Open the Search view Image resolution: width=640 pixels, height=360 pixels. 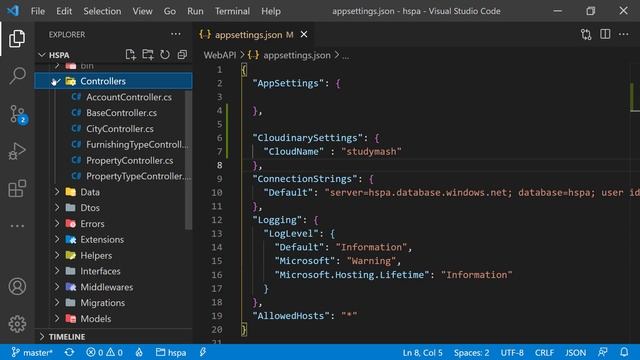click(x=17, y=76)
